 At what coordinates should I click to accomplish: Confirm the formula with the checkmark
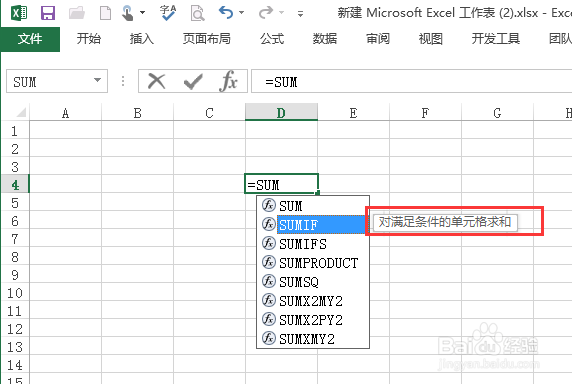[193, 82]
